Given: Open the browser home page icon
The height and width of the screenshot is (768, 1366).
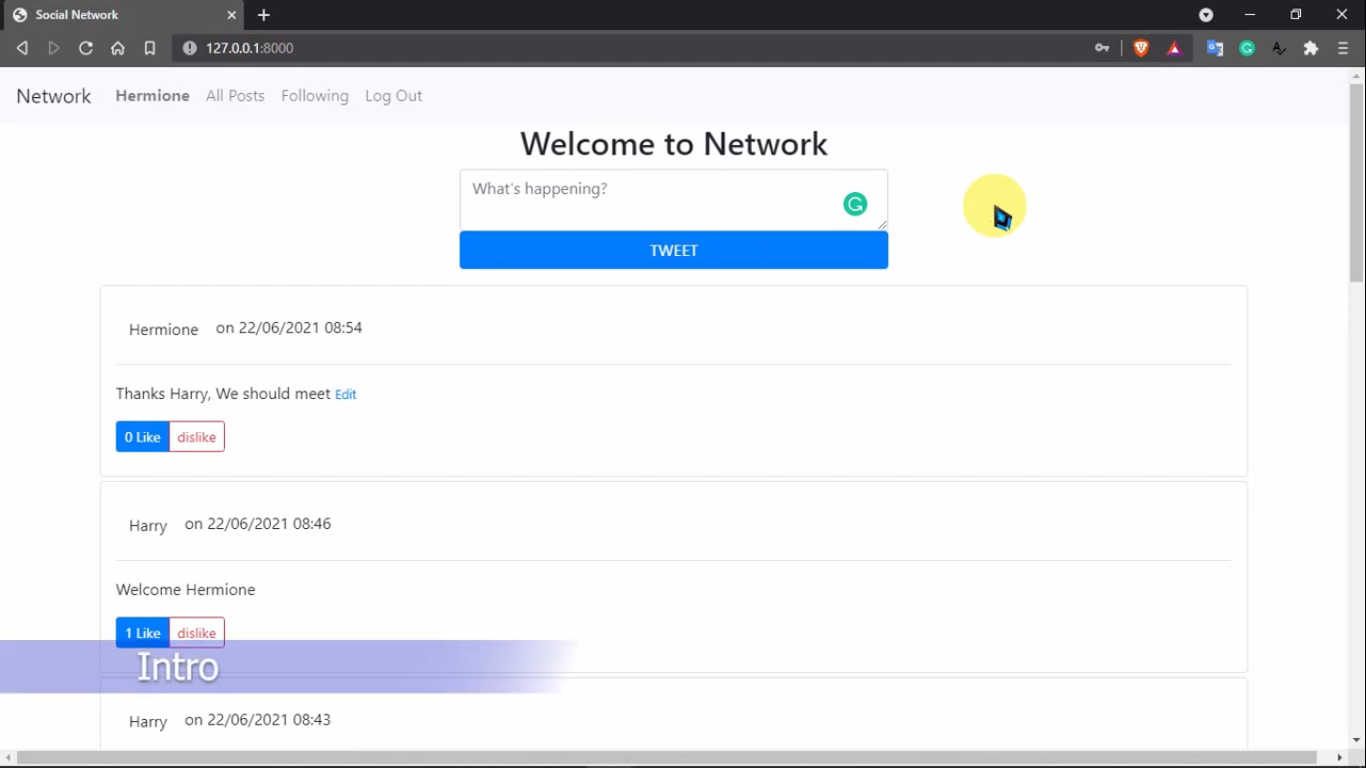Looking at the screenshot, I should pos(118,48).
